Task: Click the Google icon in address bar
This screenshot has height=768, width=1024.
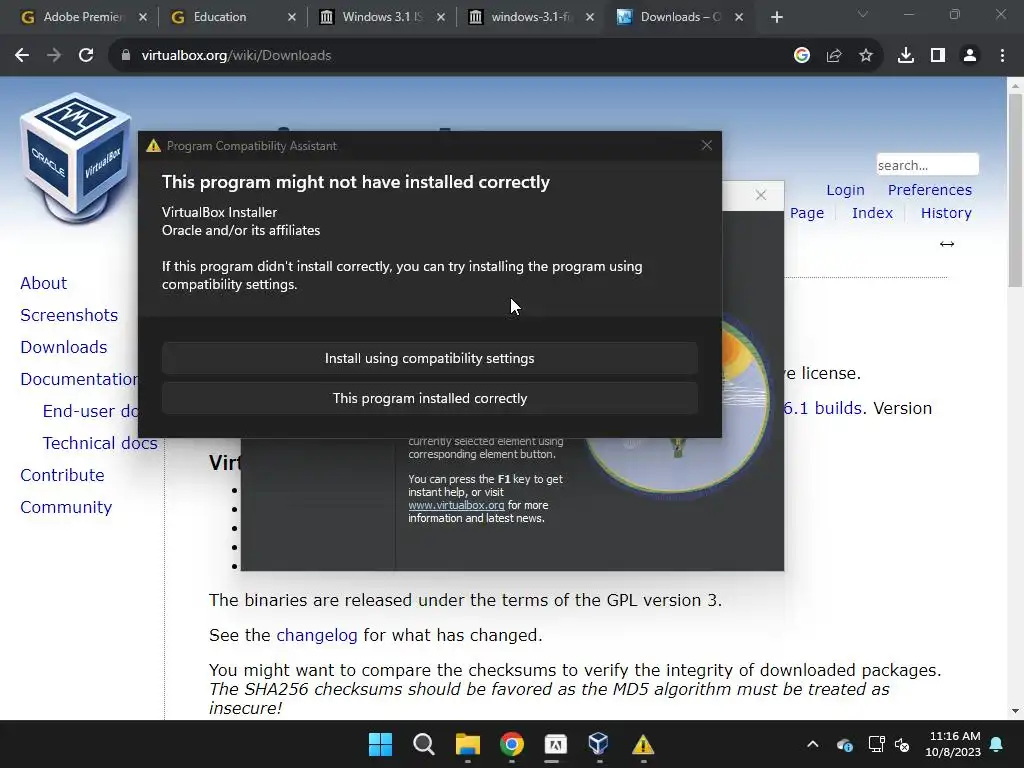Action: [802, 56]
